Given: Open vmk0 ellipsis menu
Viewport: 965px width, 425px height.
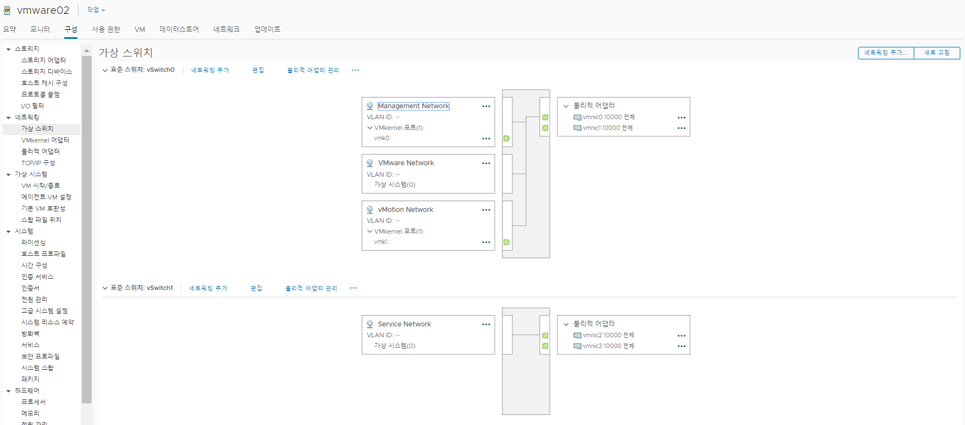Looking at the screenshot, I should coord(486,138).
